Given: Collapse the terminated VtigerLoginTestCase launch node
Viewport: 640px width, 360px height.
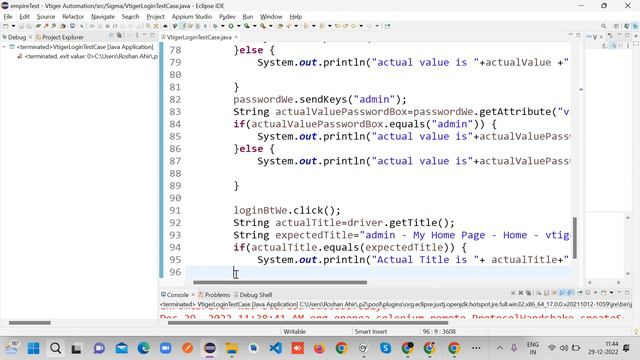Looking at the screenshot, I should click(4, 47).
